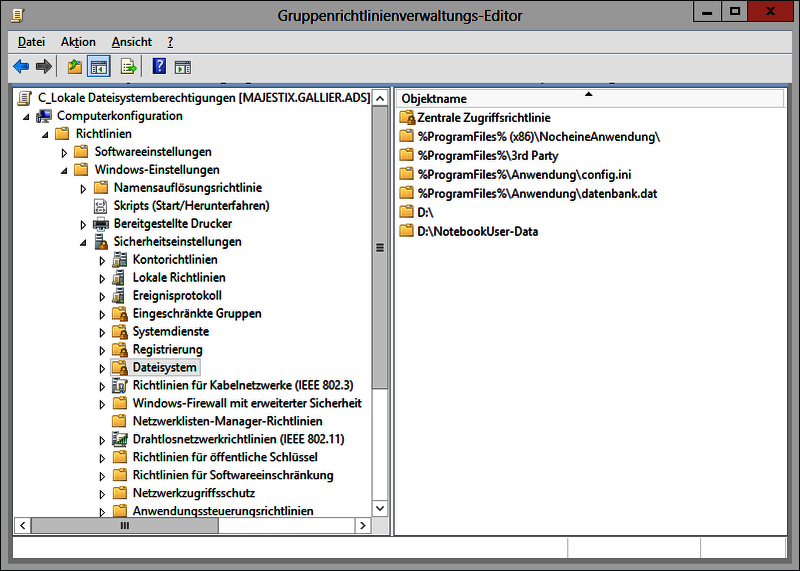The width and height of the screenshot is (800, 571).
Task: Select the %ProgramFiles%\3rd Party entry
Action: click(488, 156)
